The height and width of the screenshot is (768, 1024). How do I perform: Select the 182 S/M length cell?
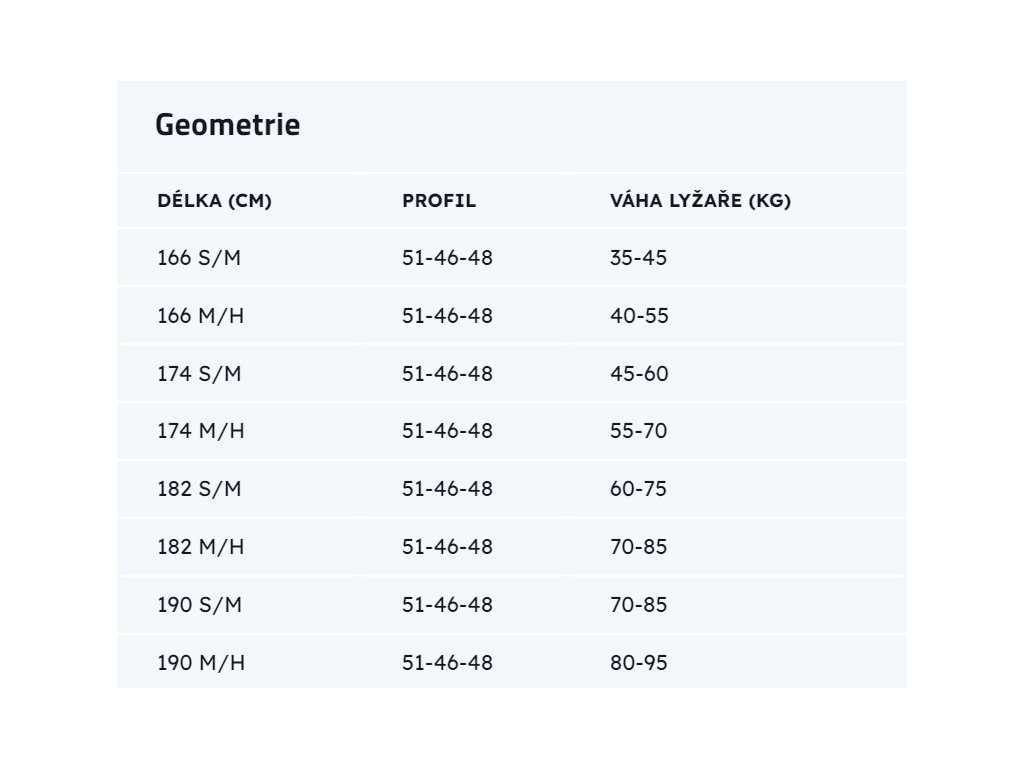199,490
